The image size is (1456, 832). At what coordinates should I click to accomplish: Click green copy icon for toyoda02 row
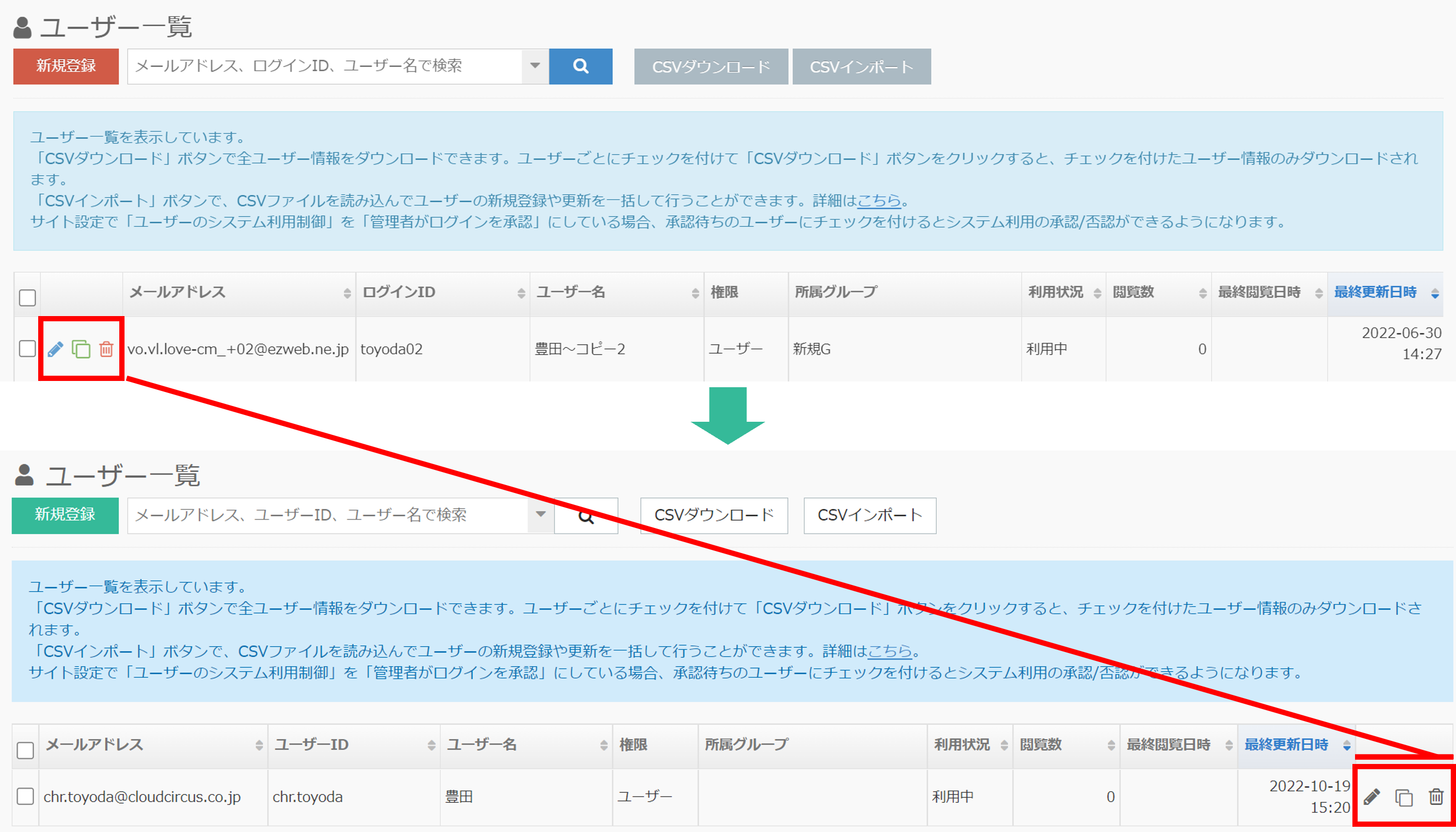point(81,349)
